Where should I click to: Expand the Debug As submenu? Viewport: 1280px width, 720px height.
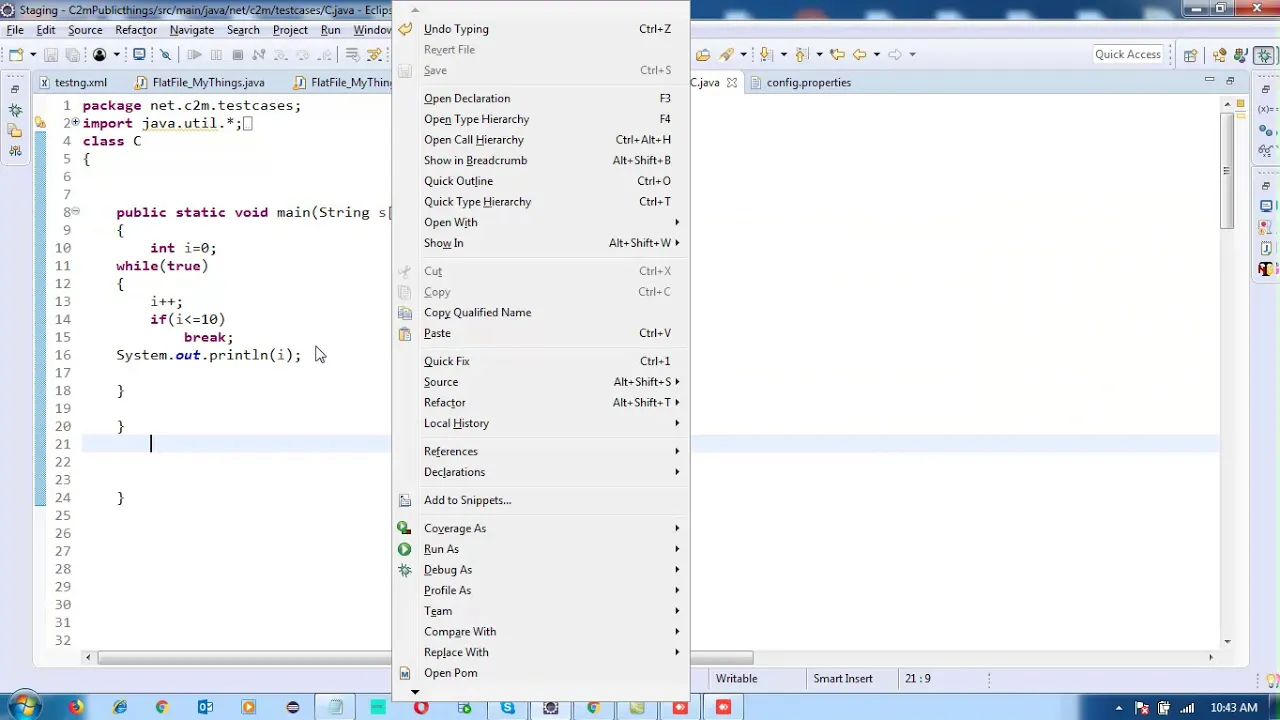pyautogui.click(x=541, y=570)
